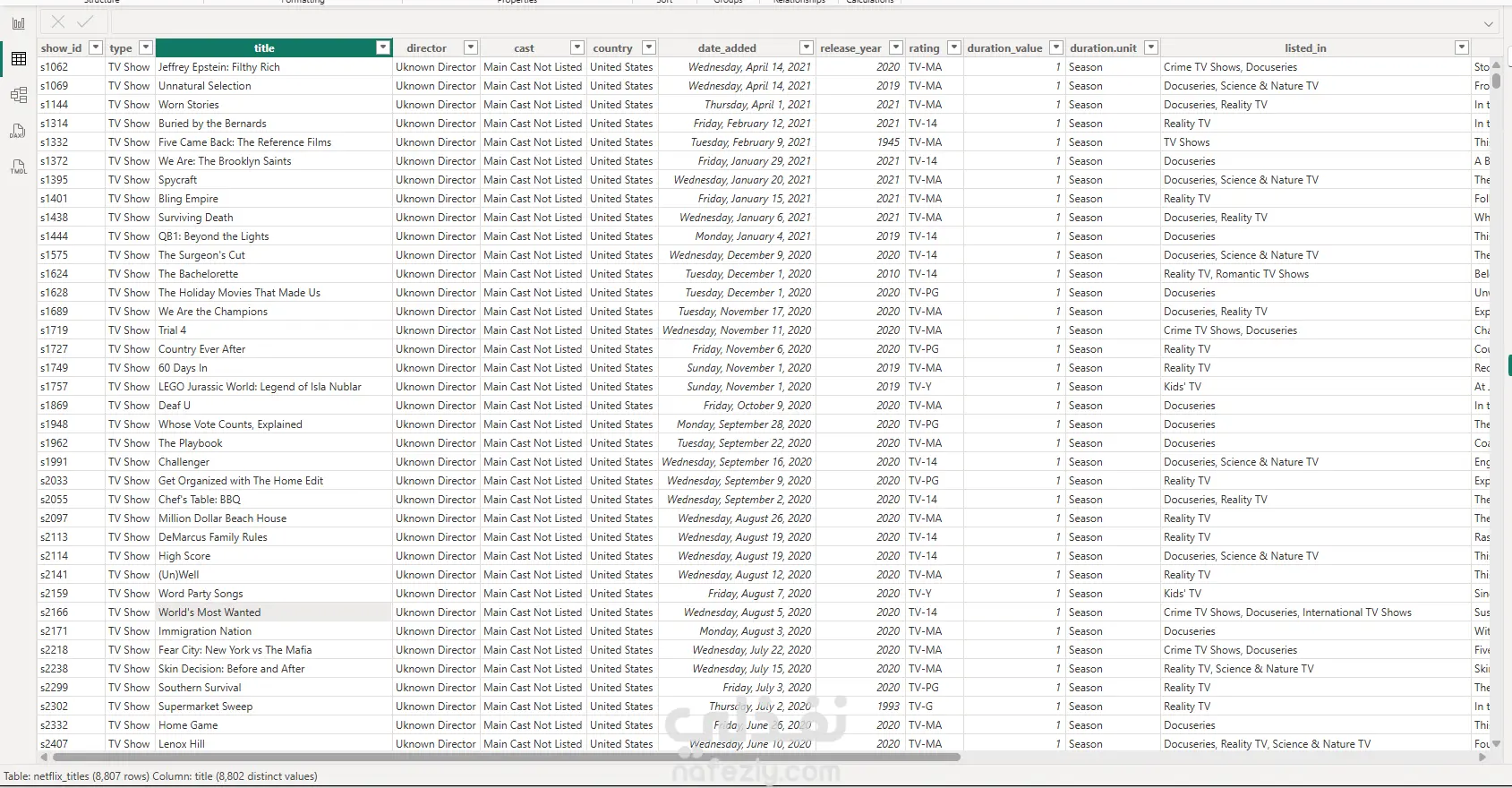
Task: Open release_year column filter dropdown
Action: (x=895, y=47)
